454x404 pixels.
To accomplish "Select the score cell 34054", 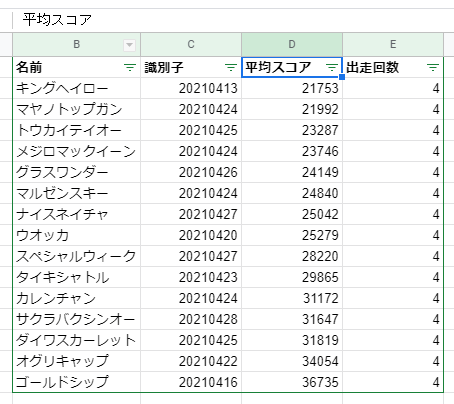I will 292,361.
